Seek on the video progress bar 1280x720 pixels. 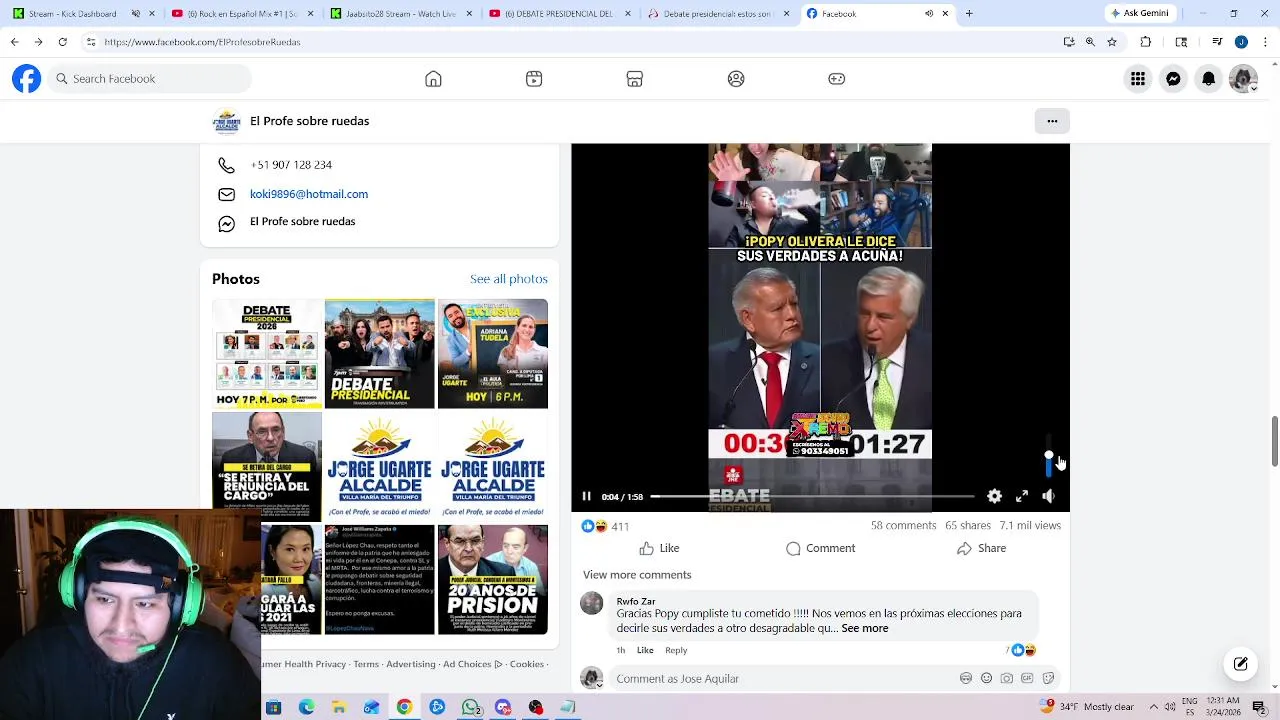tap(812, 496)
